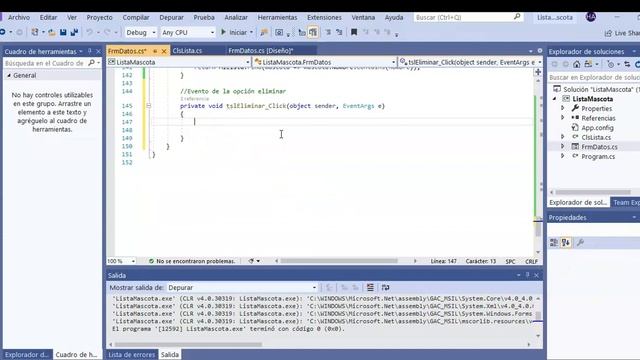The image size is (640, 360).
Task: Click the Solution Explorer horizontal scrollbar
Action: click(x=593, y=192)
